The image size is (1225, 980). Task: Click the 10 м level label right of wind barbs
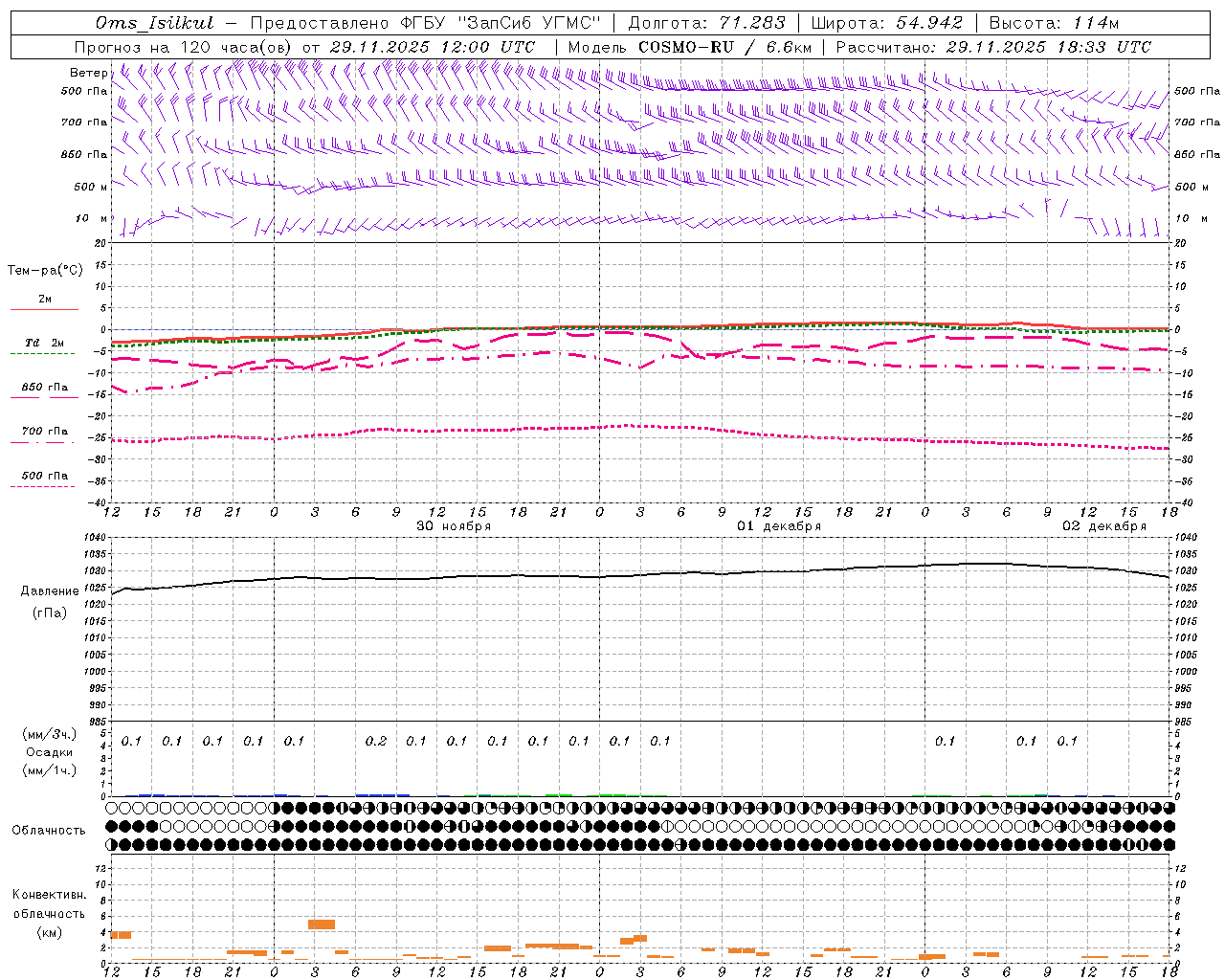[1190, 218]
